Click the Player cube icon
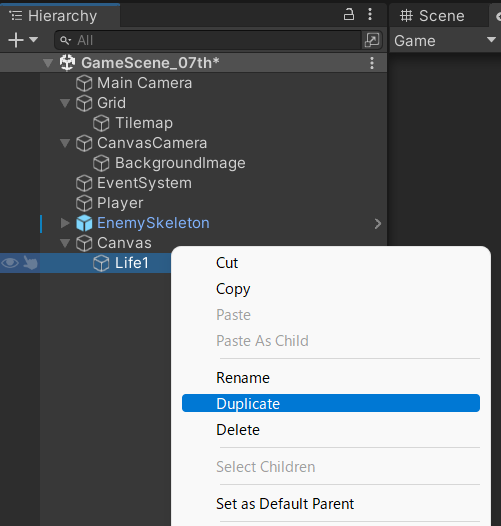501x526 pixels. pos(84,203)
